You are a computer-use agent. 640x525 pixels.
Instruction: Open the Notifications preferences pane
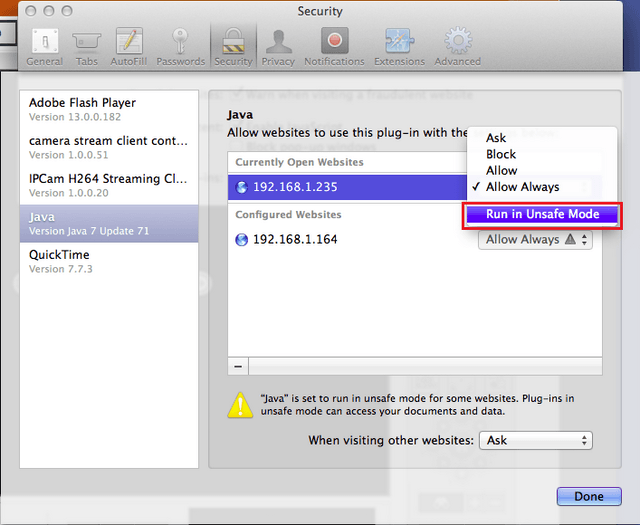(334, 47)
